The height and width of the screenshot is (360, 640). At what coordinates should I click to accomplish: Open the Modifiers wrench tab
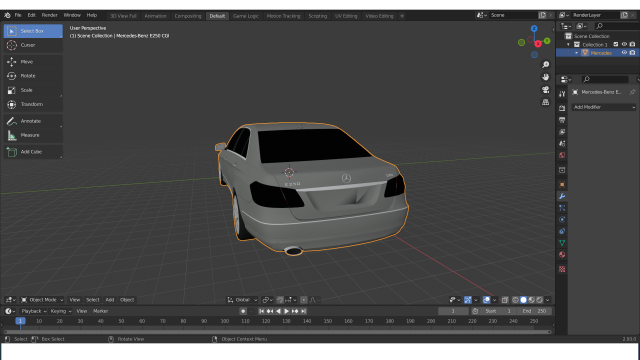coord(562,196)
